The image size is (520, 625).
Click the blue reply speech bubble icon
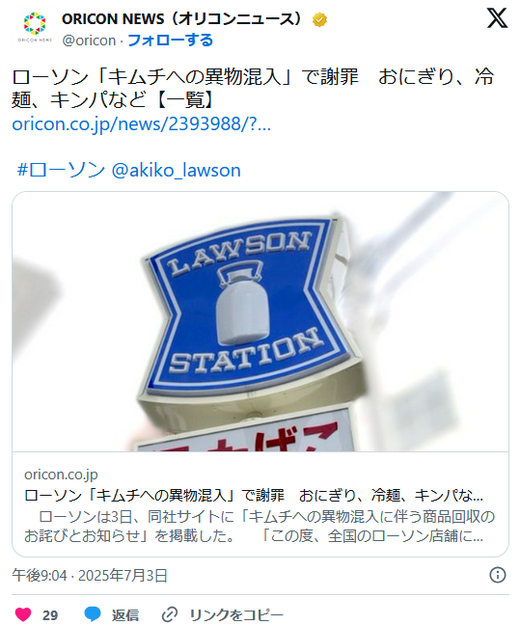[92, 614]
